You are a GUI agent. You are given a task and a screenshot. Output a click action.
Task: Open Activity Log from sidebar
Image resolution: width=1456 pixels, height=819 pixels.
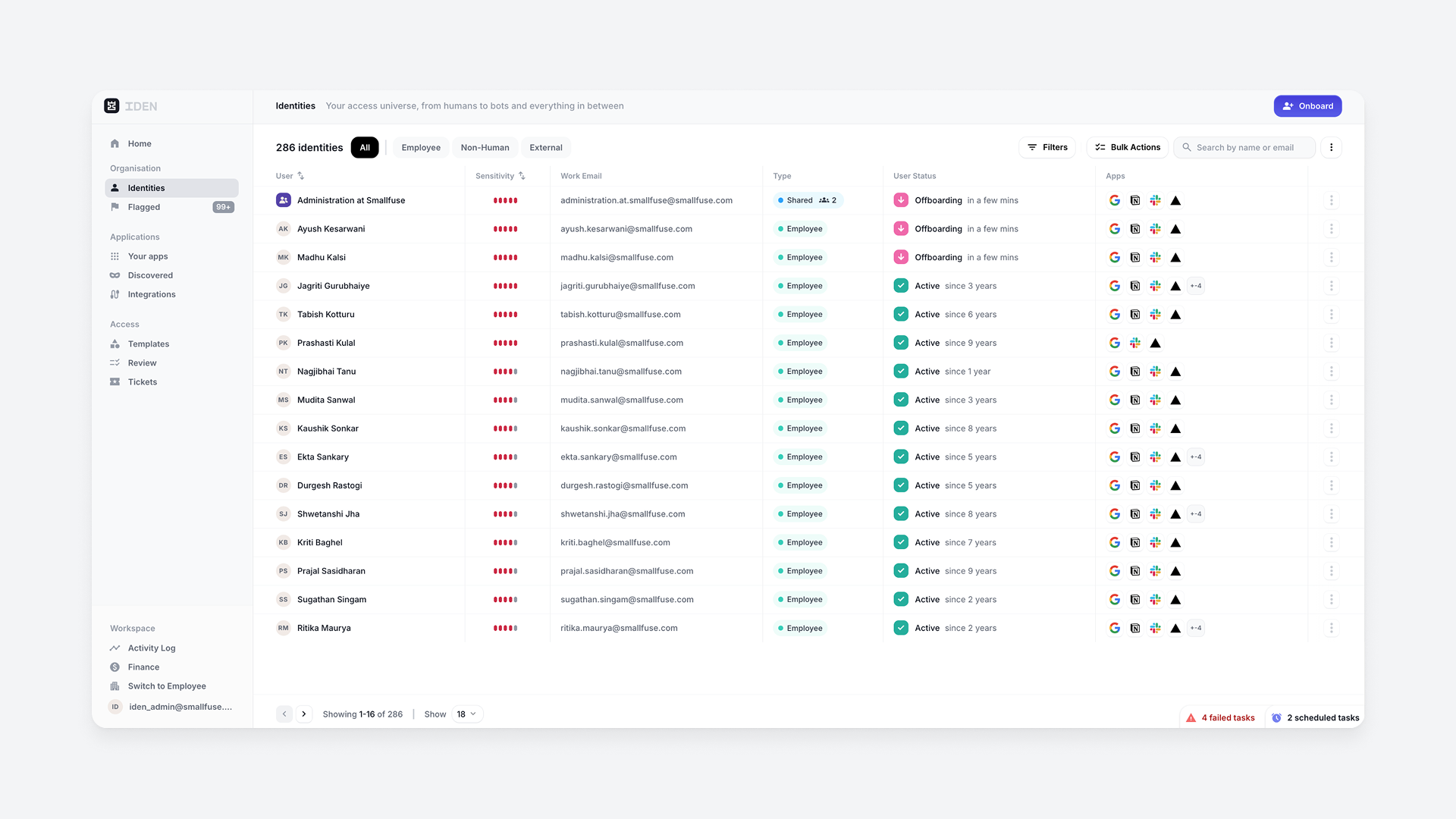tap(151, 648)
